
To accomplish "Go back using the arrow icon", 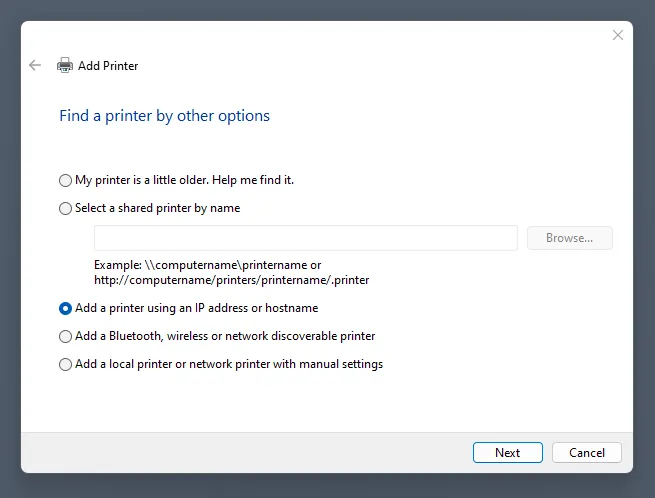I will coord(35,65).
